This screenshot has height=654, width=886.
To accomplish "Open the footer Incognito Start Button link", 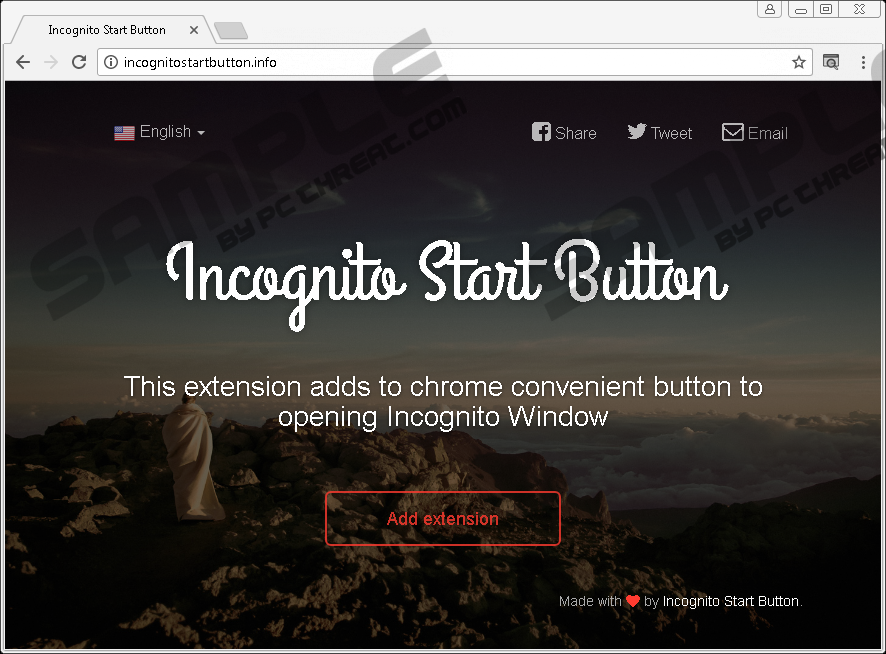I will click(x=731, y=601).
